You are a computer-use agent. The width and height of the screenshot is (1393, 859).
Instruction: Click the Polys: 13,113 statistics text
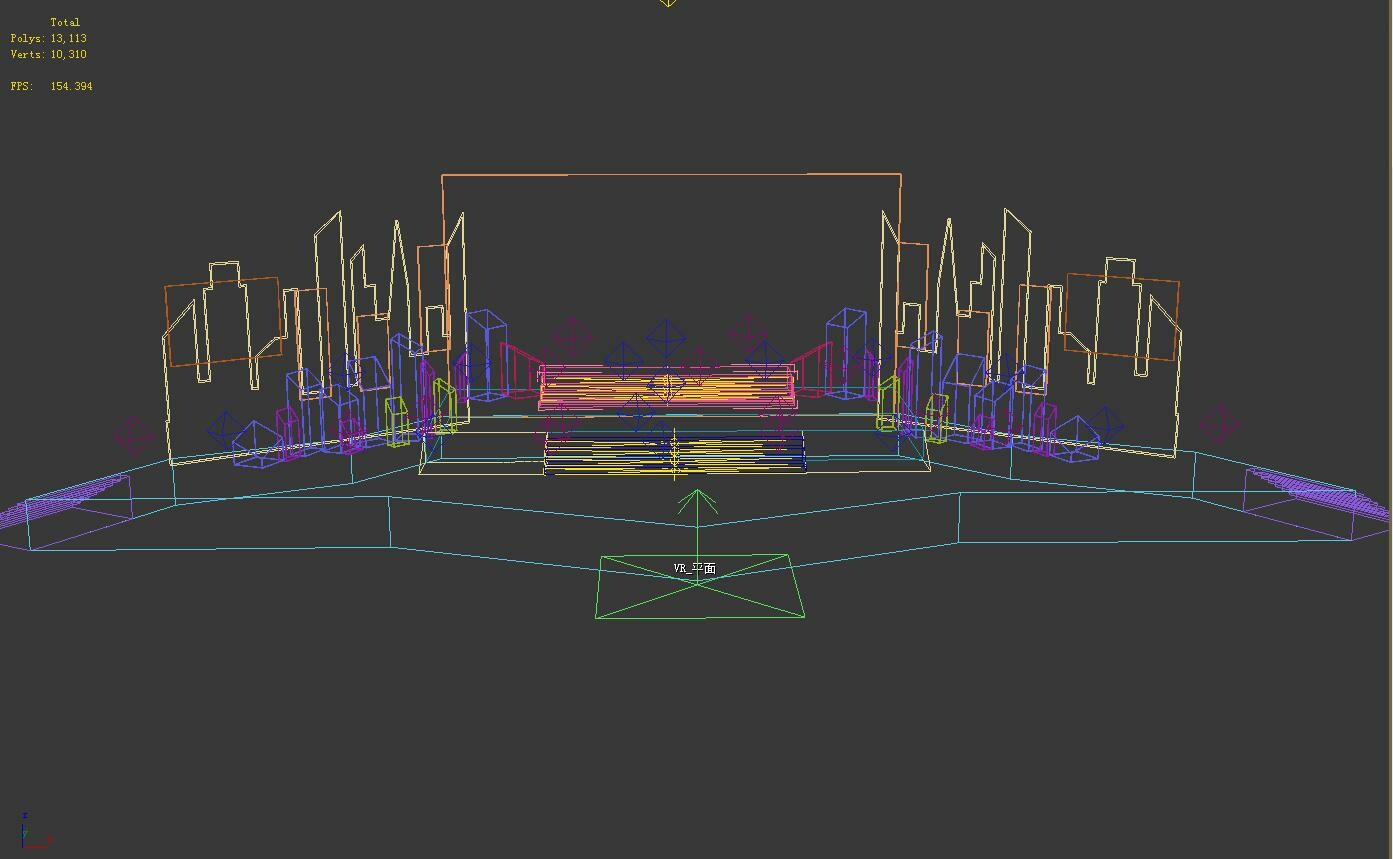[x=48, y=38]
